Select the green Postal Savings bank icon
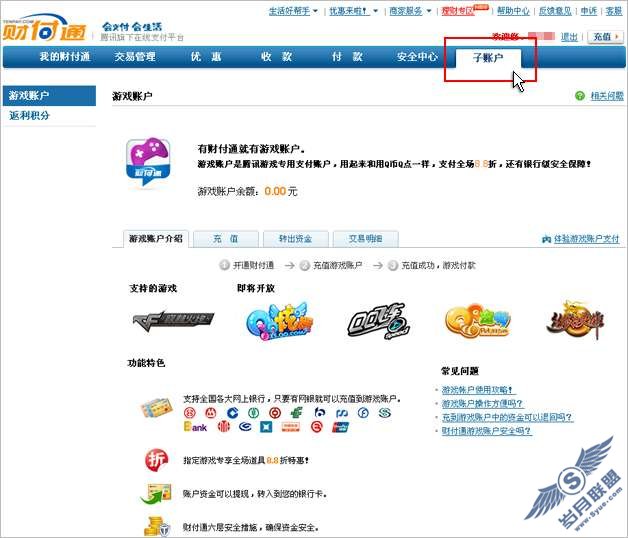The height and width of the screenshot is (538, 628). [296, 413]
